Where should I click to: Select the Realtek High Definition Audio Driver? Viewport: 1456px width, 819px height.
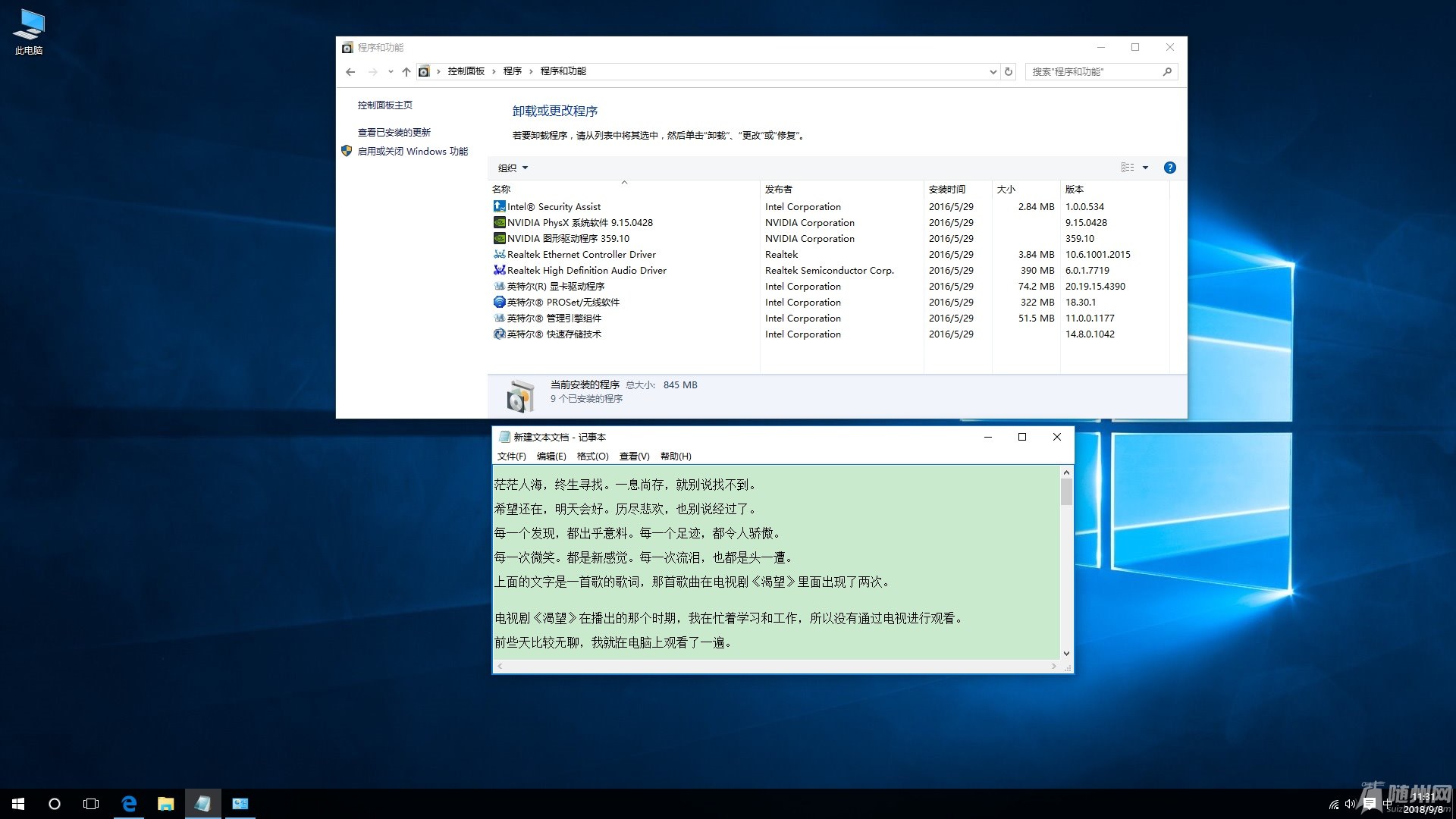[x=586, y=271]
